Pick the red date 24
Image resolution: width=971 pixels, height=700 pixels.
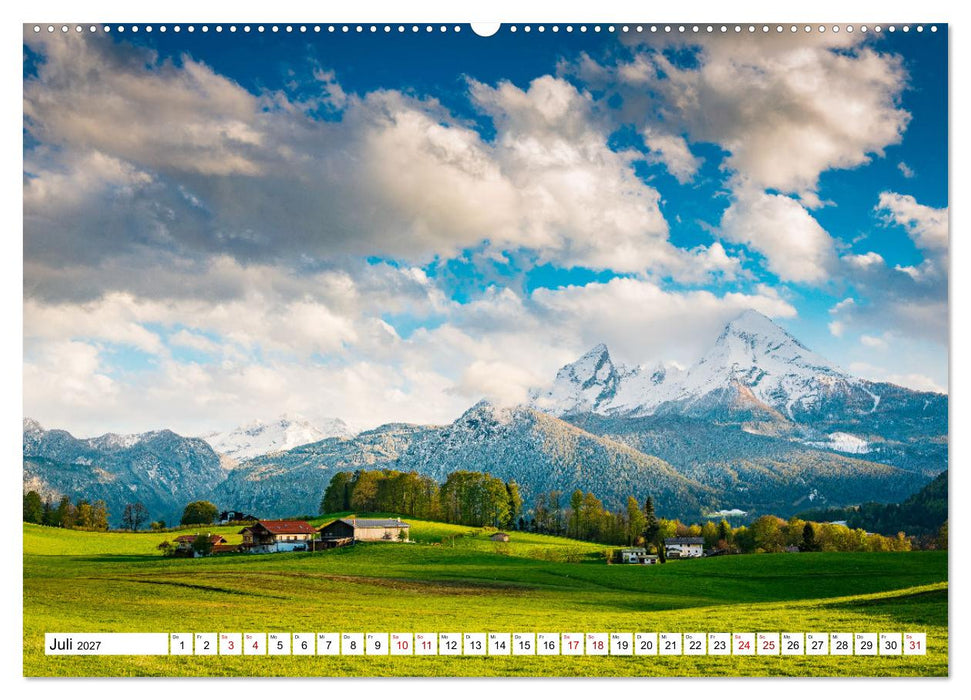pyautogui.click(x=744, y=644)
